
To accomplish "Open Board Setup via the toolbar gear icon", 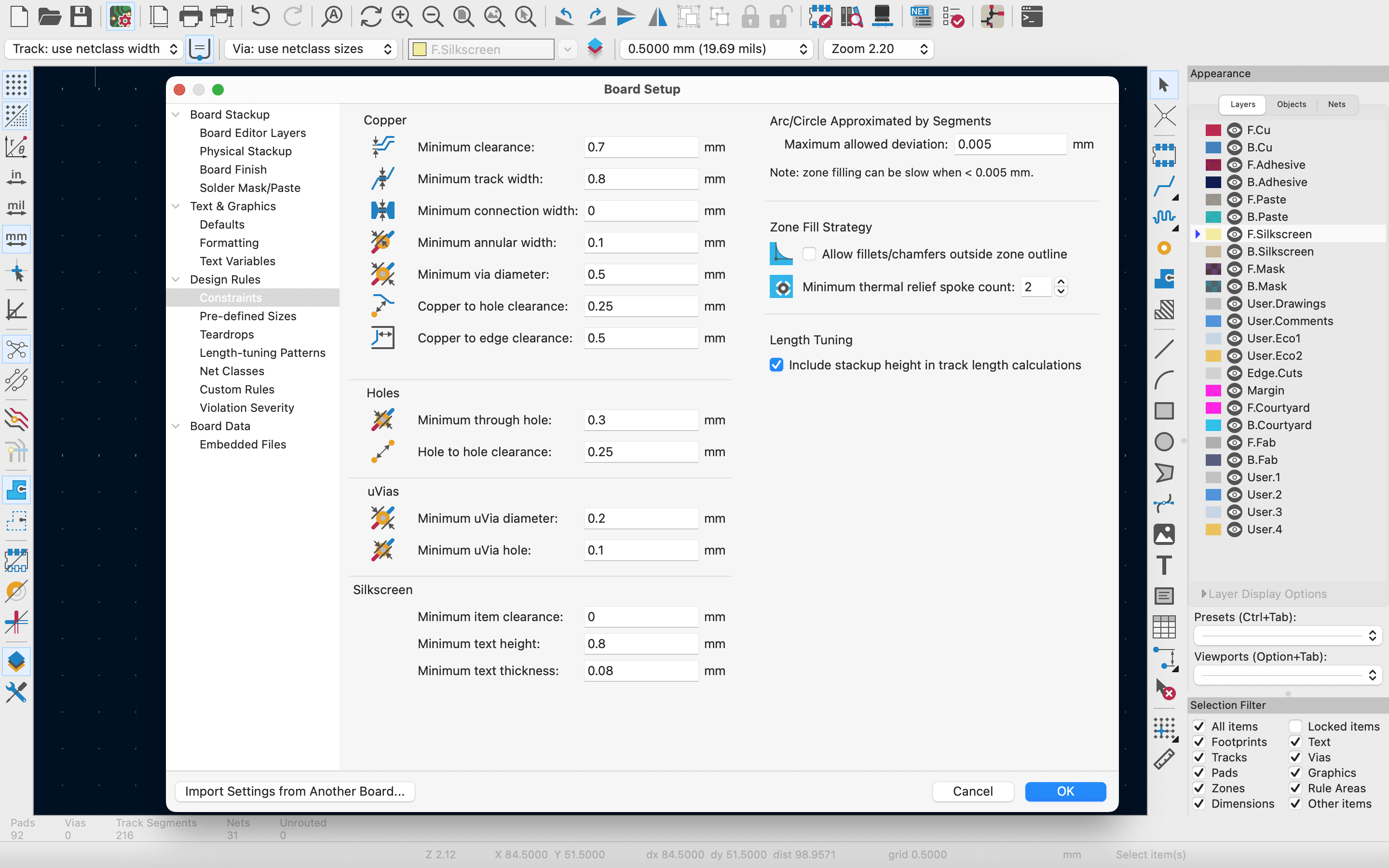I will pos(121,17).
